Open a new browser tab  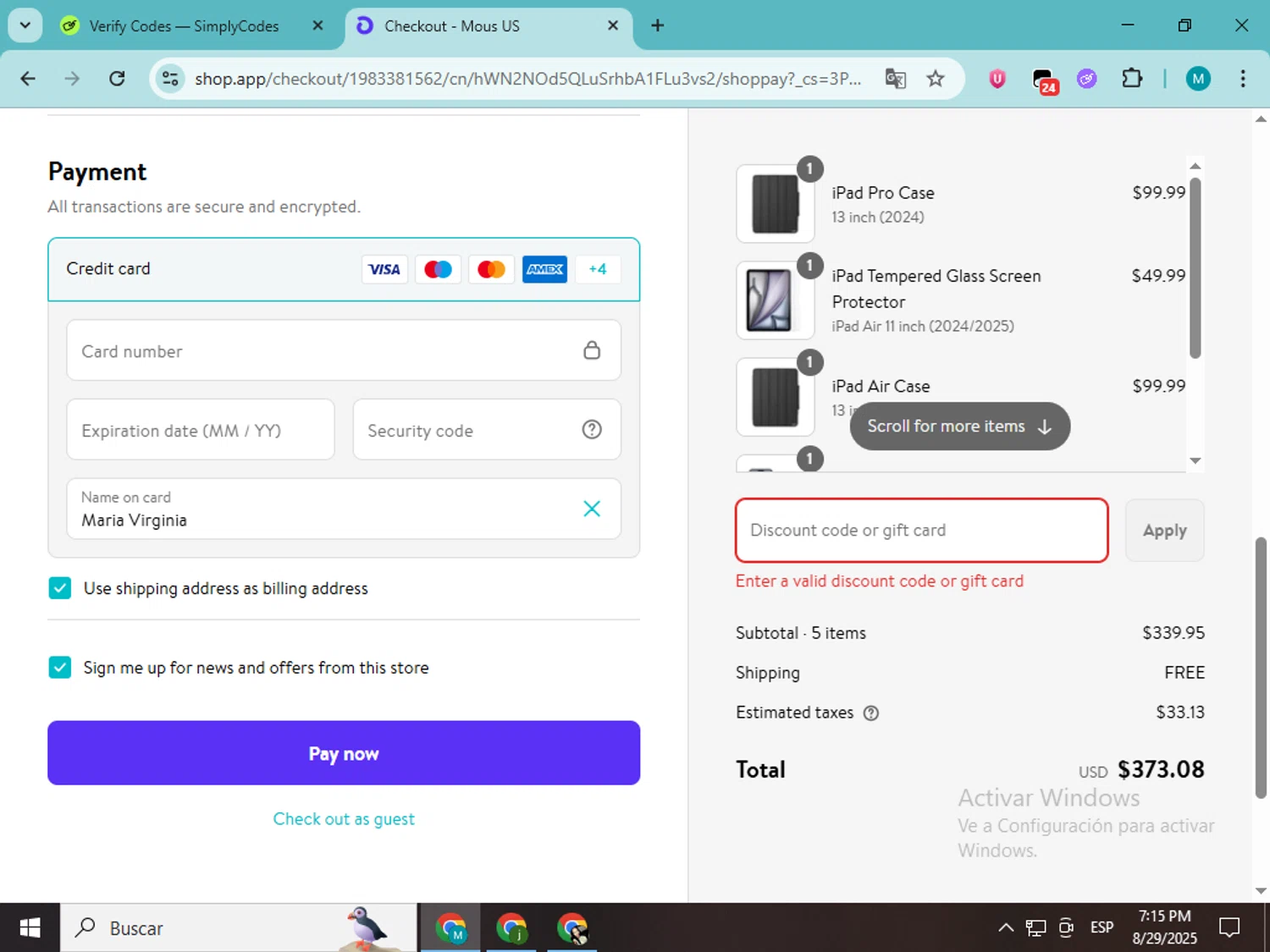point(657,25)
